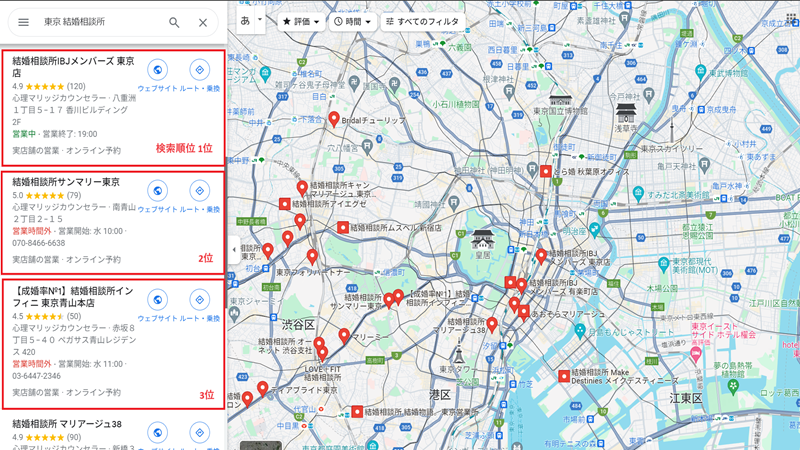Click the すみだ北斎美術館 museum marker
The width and height of the screenshot is (800, 450).
pyautogui.click(x=638, y=194)
